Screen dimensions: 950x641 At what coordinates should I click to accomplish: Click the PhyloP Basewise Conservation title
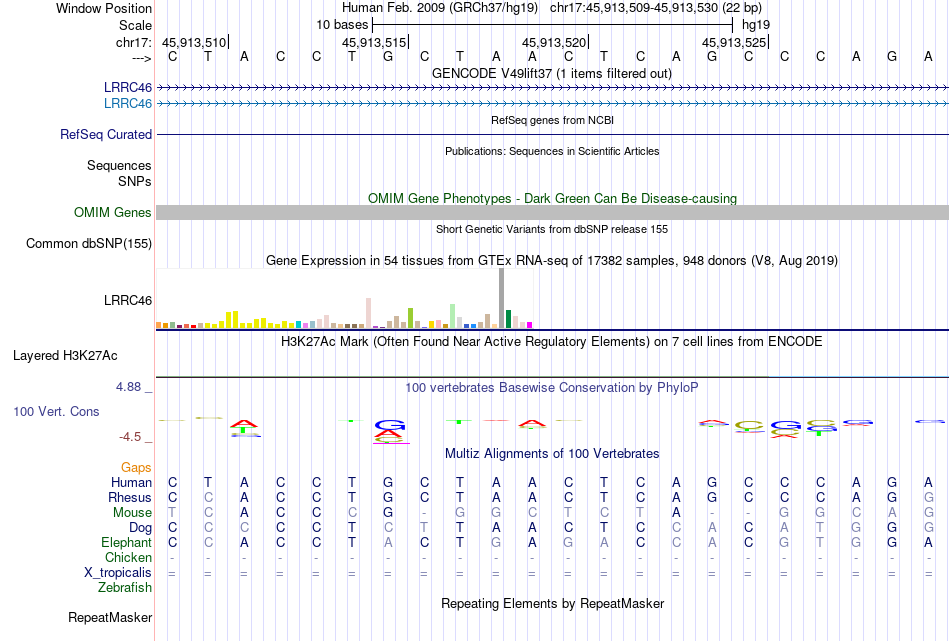552,387
